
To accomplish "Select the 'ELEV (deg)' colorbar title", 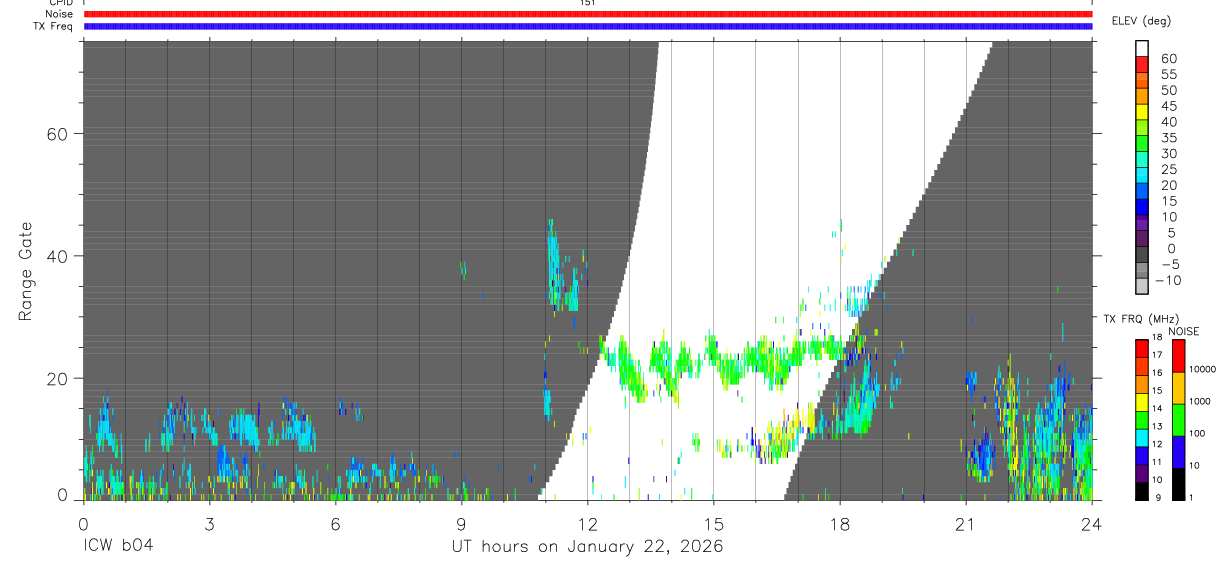I will click(1141, 21).
